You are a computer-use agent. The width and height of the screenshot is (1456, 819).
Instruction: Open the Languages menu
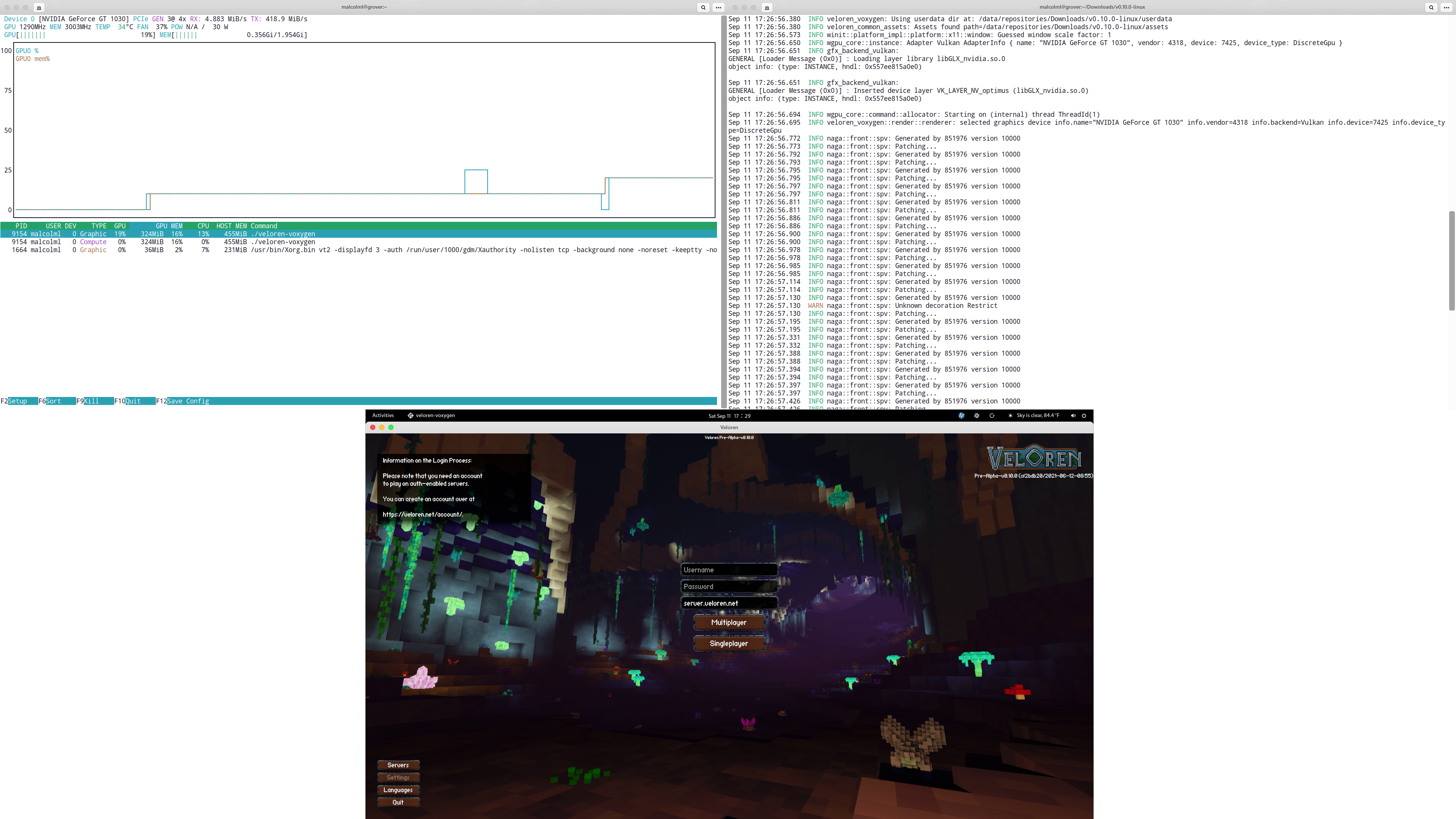click(x=398, y=789)
